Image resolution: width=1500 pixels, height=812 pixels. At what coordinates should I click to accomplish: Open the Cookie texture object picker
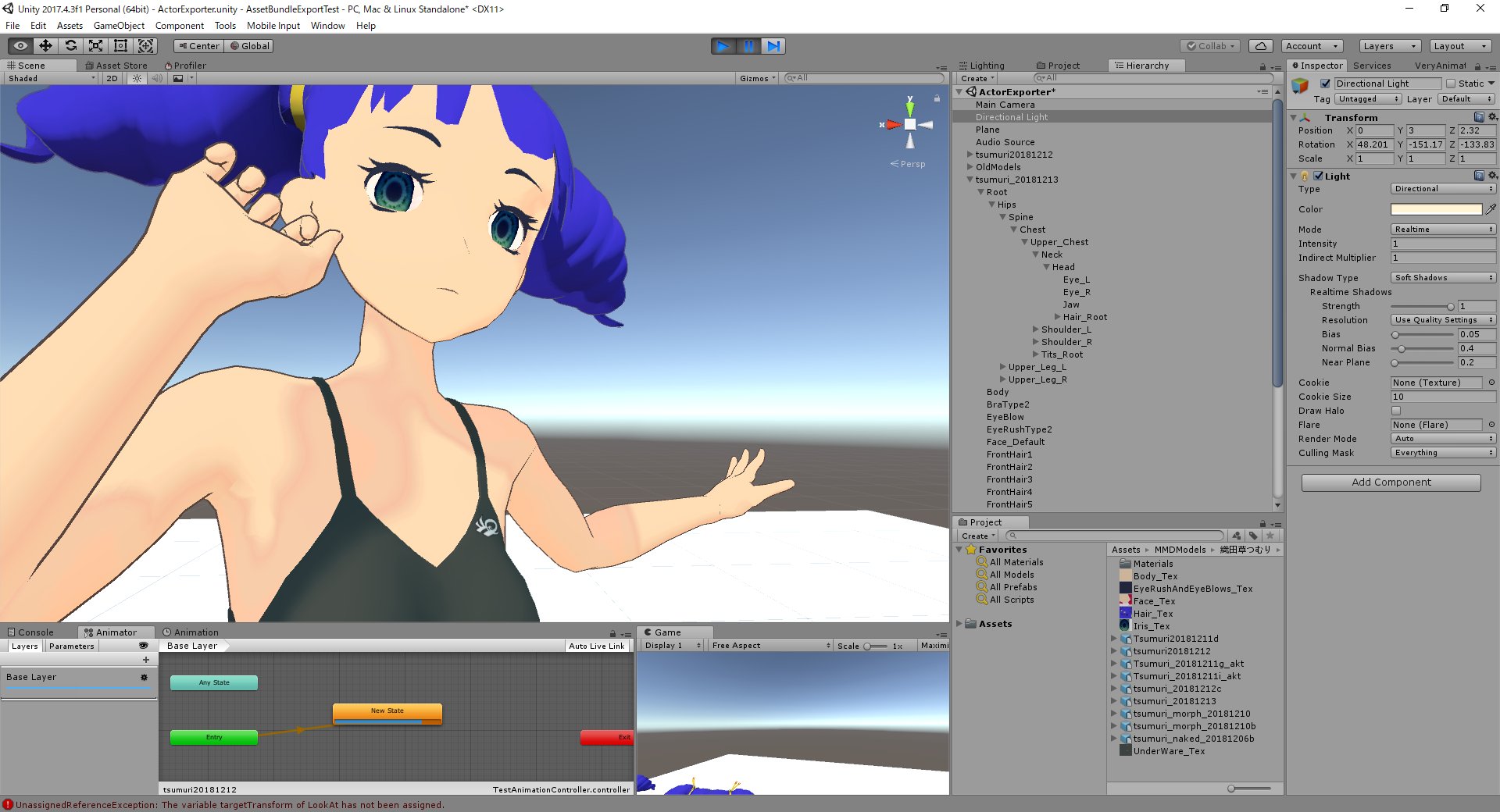(x=1491, y=383)
